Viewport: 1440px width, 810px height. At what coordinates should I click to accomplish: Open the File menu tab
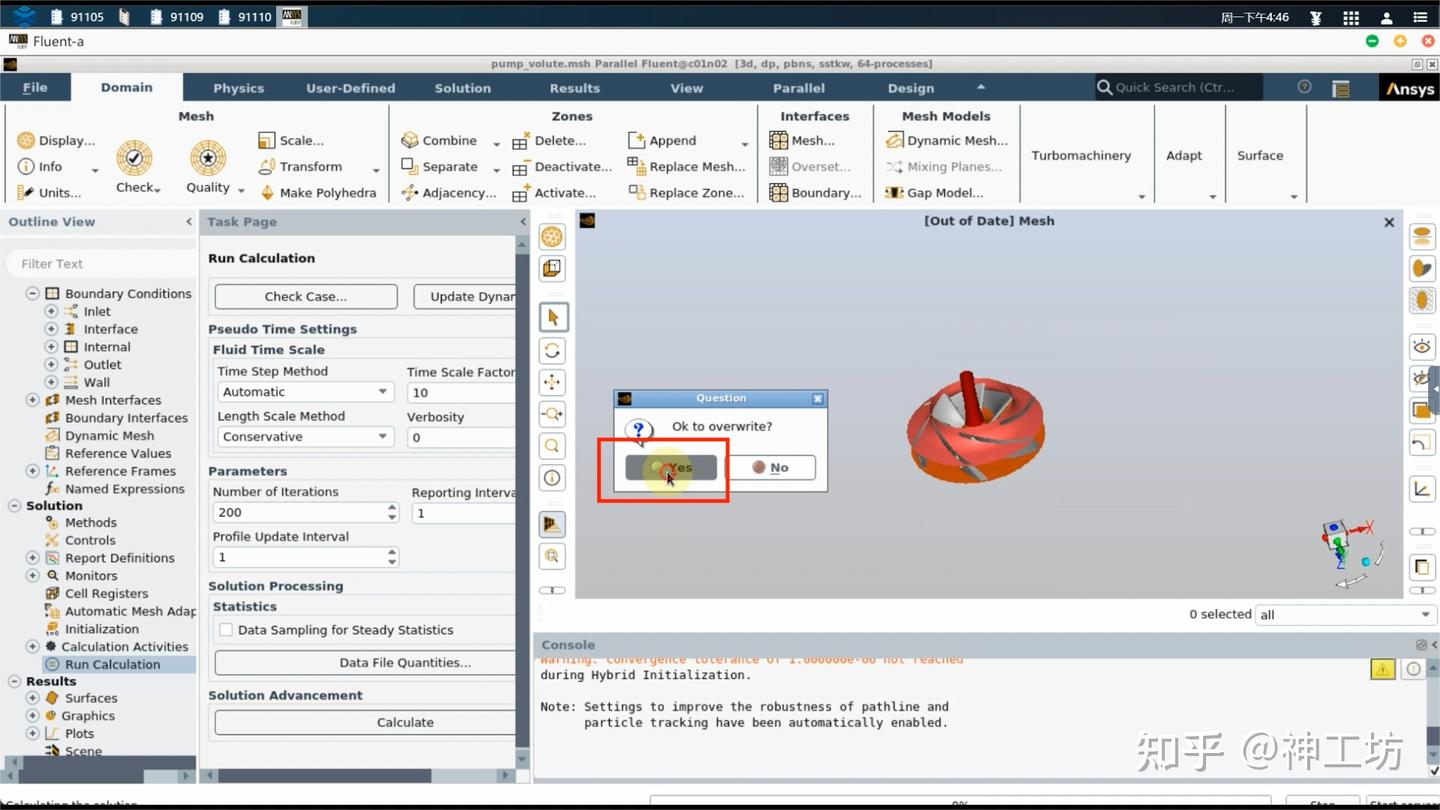coord(35,88)
